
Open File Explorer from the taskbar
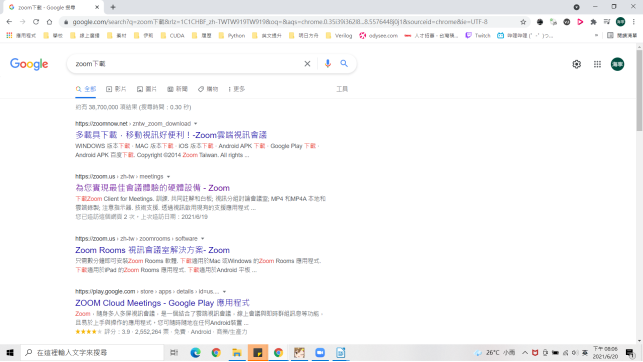tap(237, 353)
